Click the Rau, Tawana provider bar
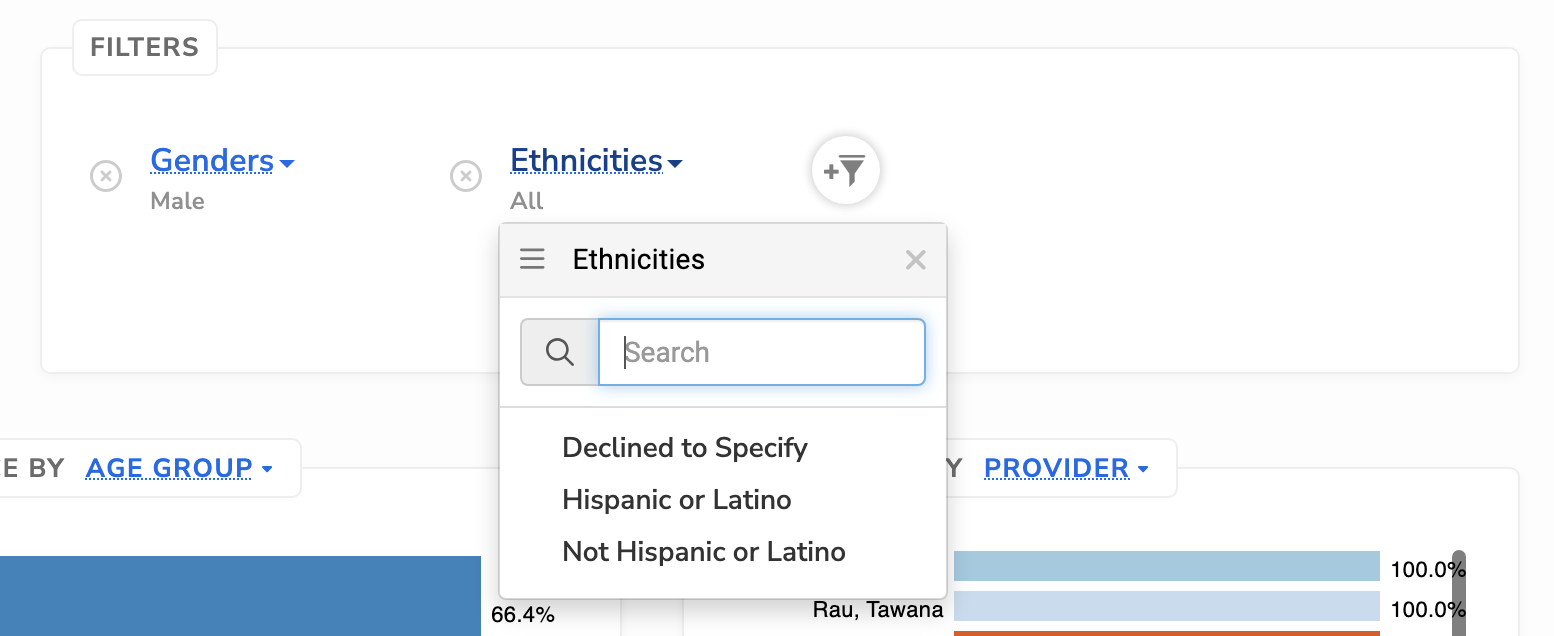The image size is (1554, 636). pyautogui.click(x=1166, y=607)
